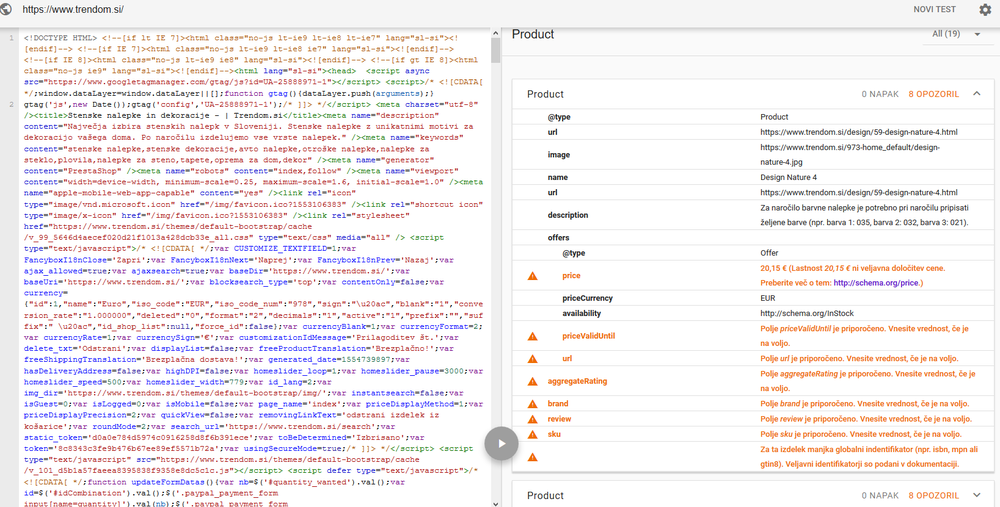Click the offers row label
This screenshot has height=507, width=1000.
558,237
